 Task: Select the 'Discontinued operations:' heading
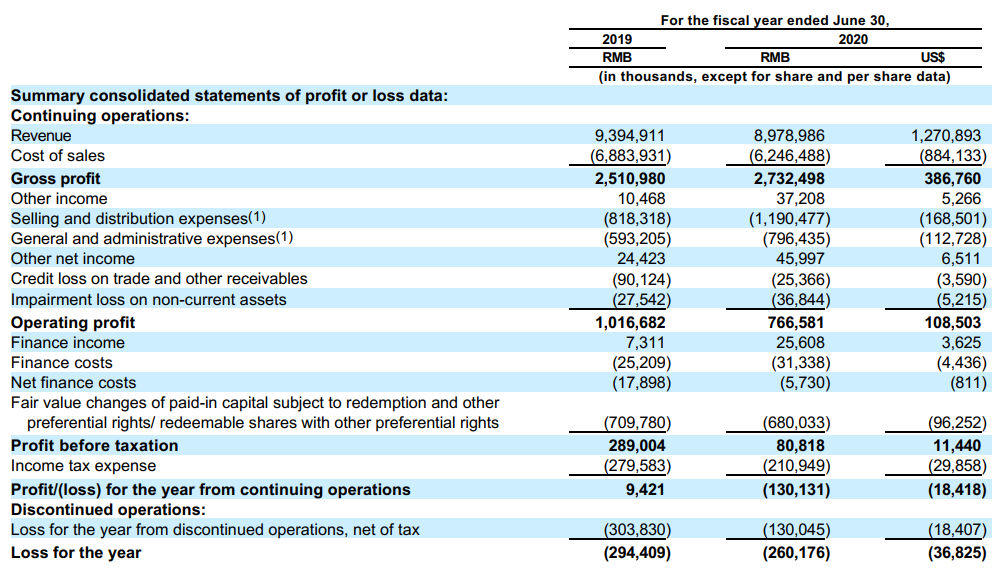108,510
